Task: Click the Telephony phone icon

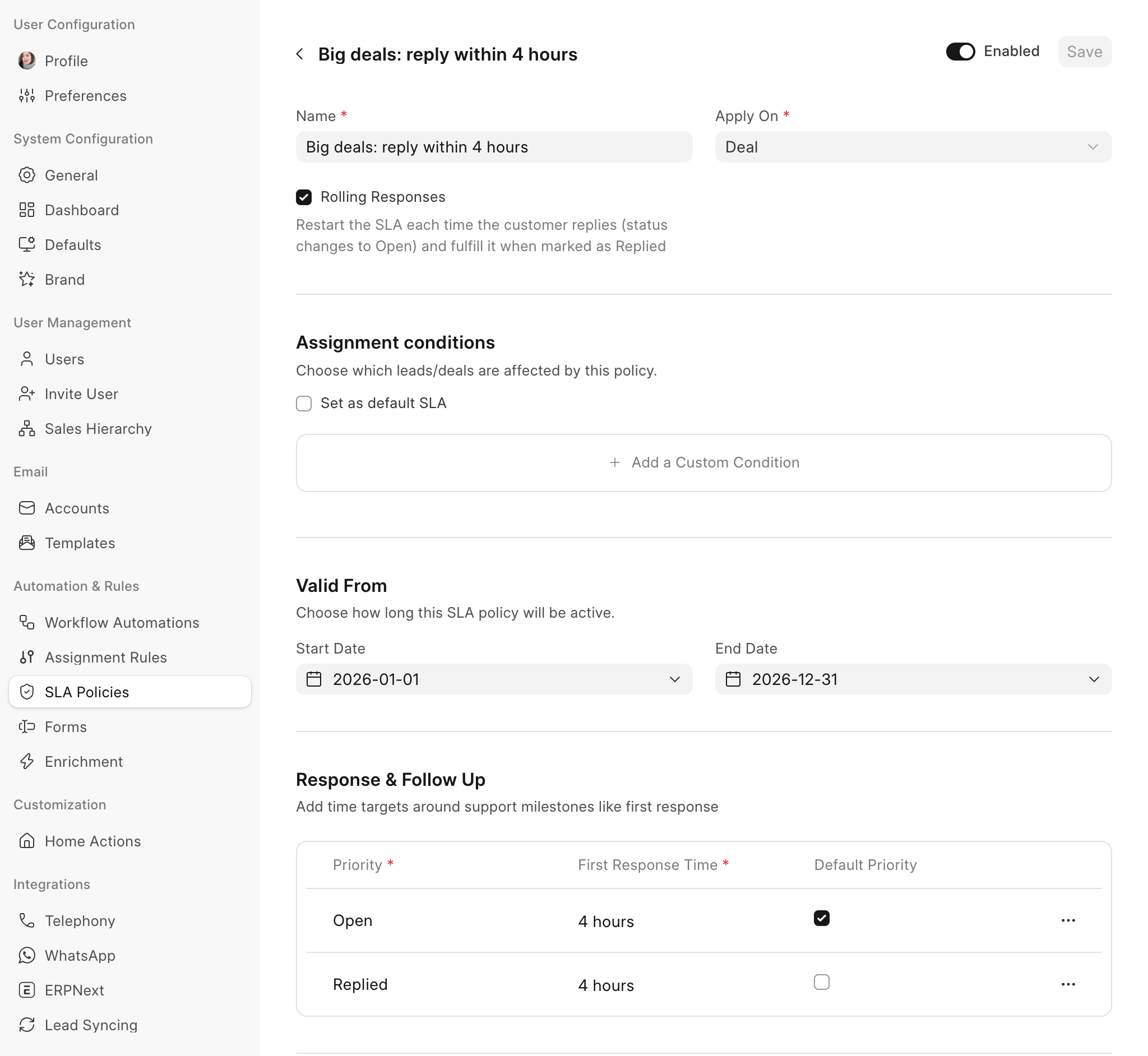Action: click(27, 920)
